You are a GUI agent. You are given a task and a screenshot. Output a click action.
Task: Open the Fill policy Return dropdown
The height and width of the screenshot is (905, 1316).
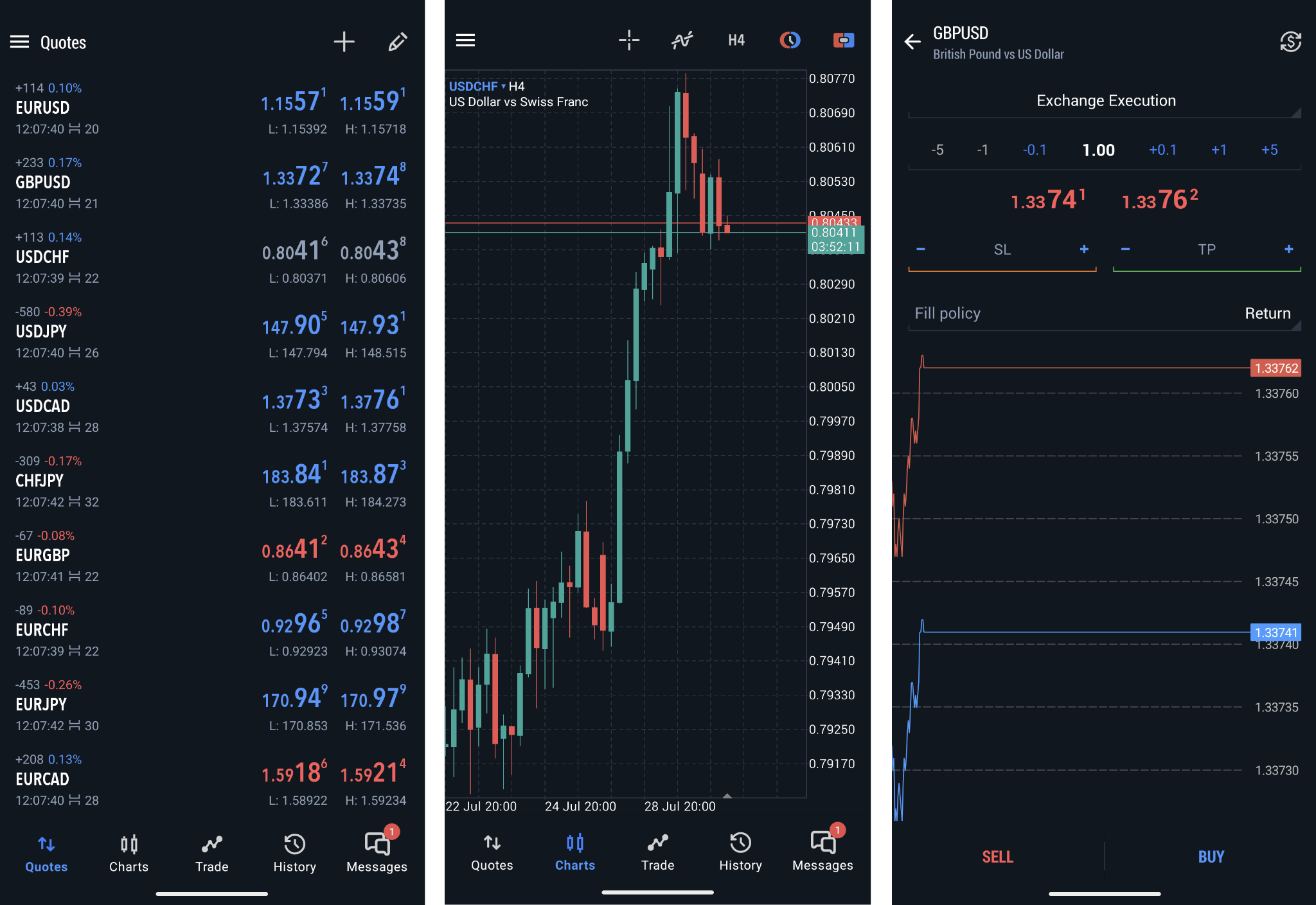click(1105, 314)
